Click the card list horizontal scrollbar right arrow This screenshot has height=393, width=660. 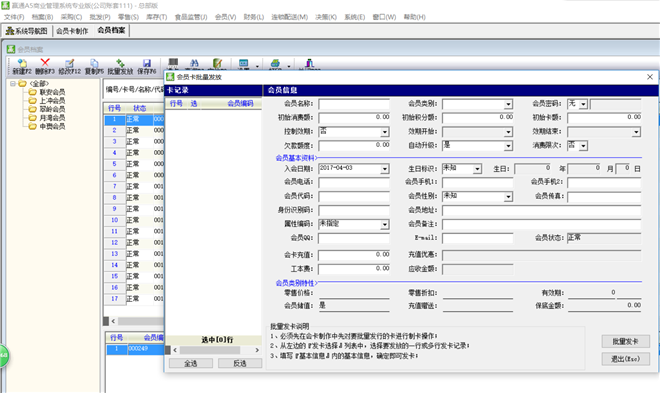(257, 350)
